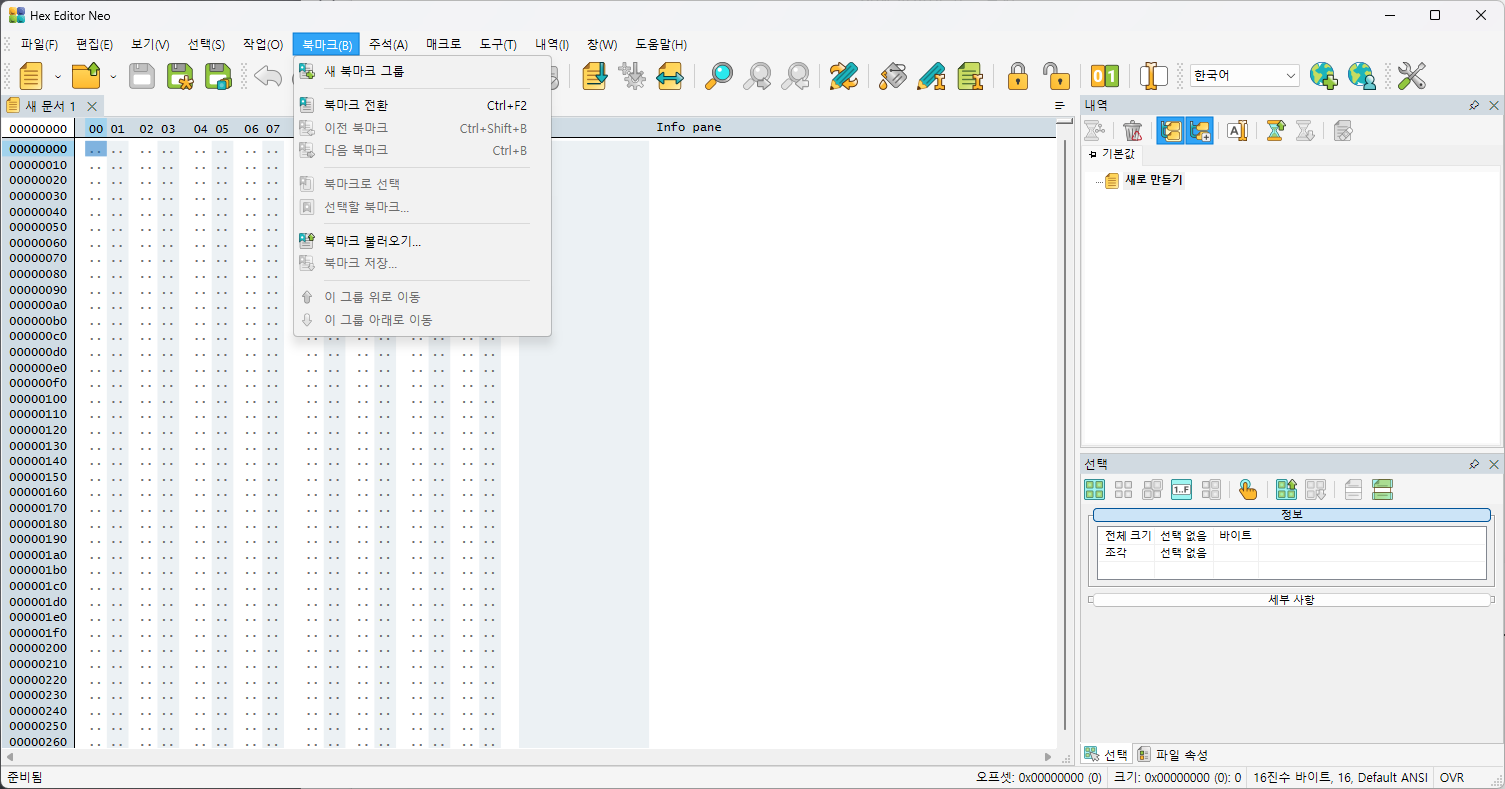Switch to the 새 문서 1 tab
The width and height of the screenshot is (1505, 789).
tap(50, 106)
